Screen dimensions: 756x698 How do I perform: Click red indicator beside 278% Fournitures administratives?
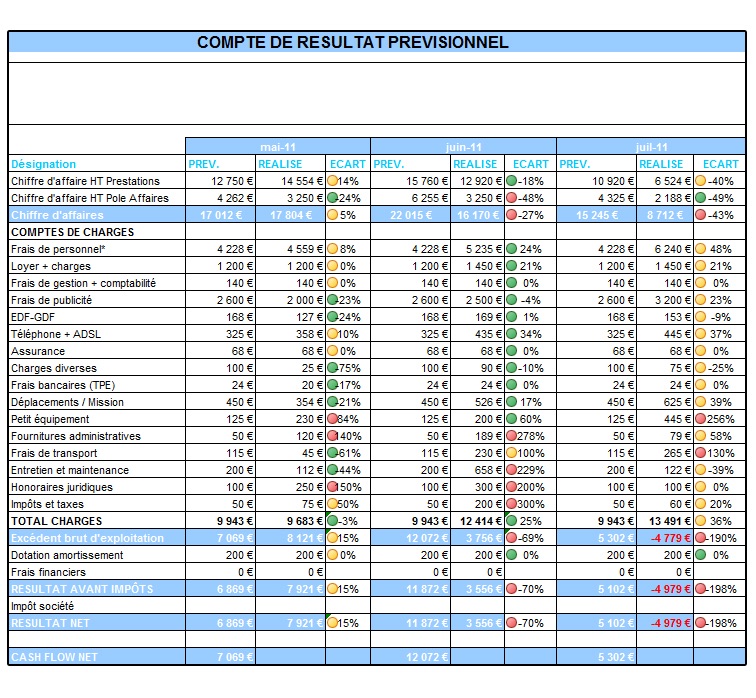512,436
